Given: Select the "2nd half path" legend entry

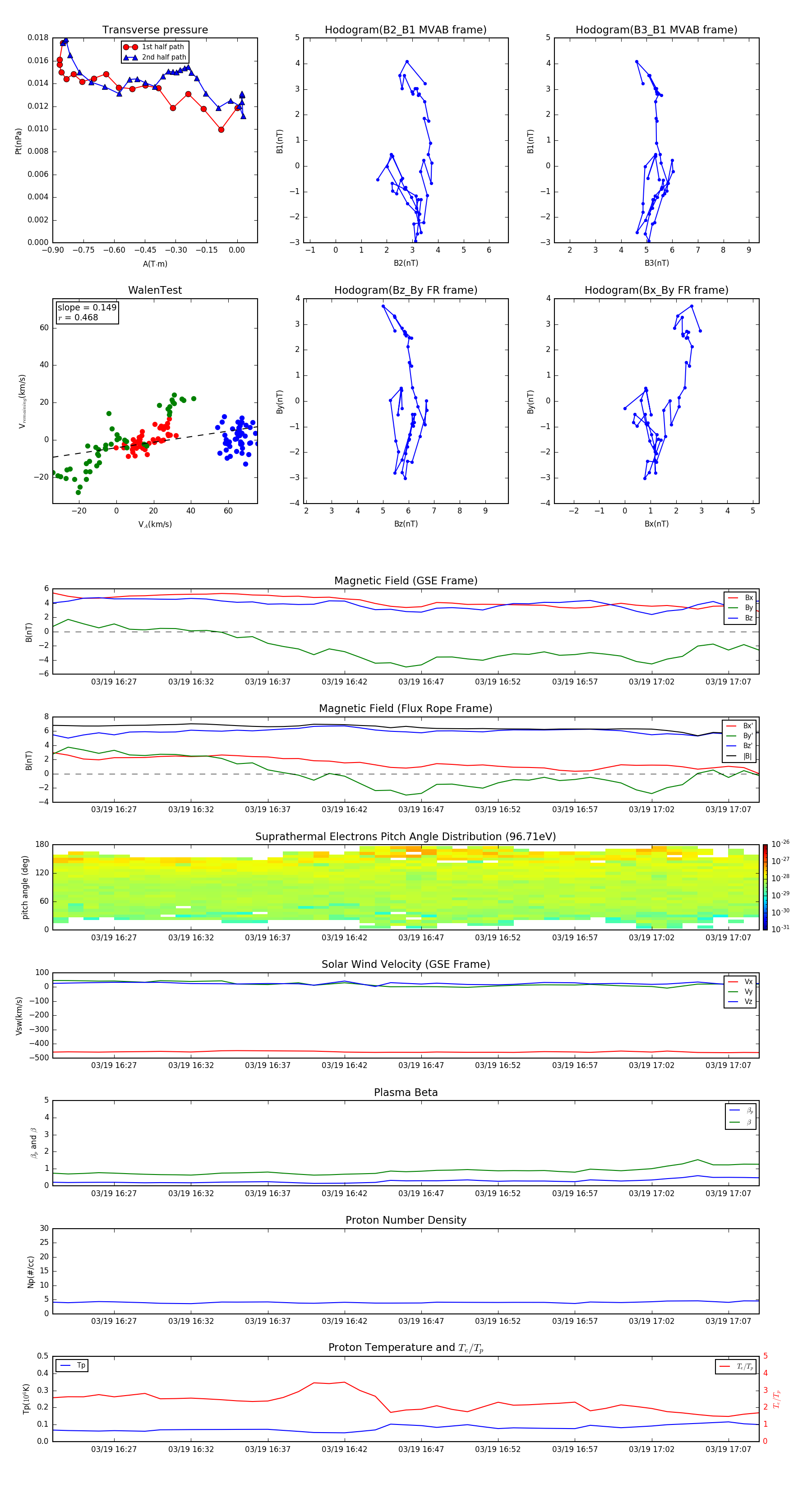Looking at the screenshot, I should click(x=155, y=57).
